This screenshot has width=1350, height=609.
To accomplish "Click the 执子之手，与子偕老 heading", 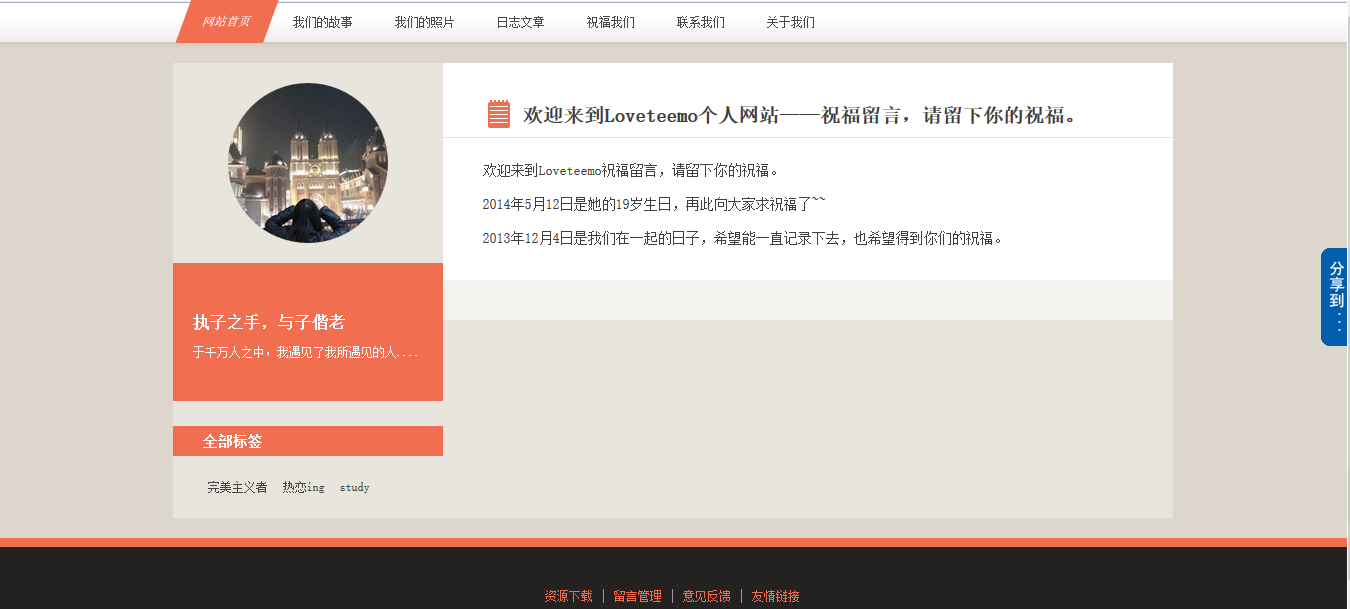I will point(269,322).
